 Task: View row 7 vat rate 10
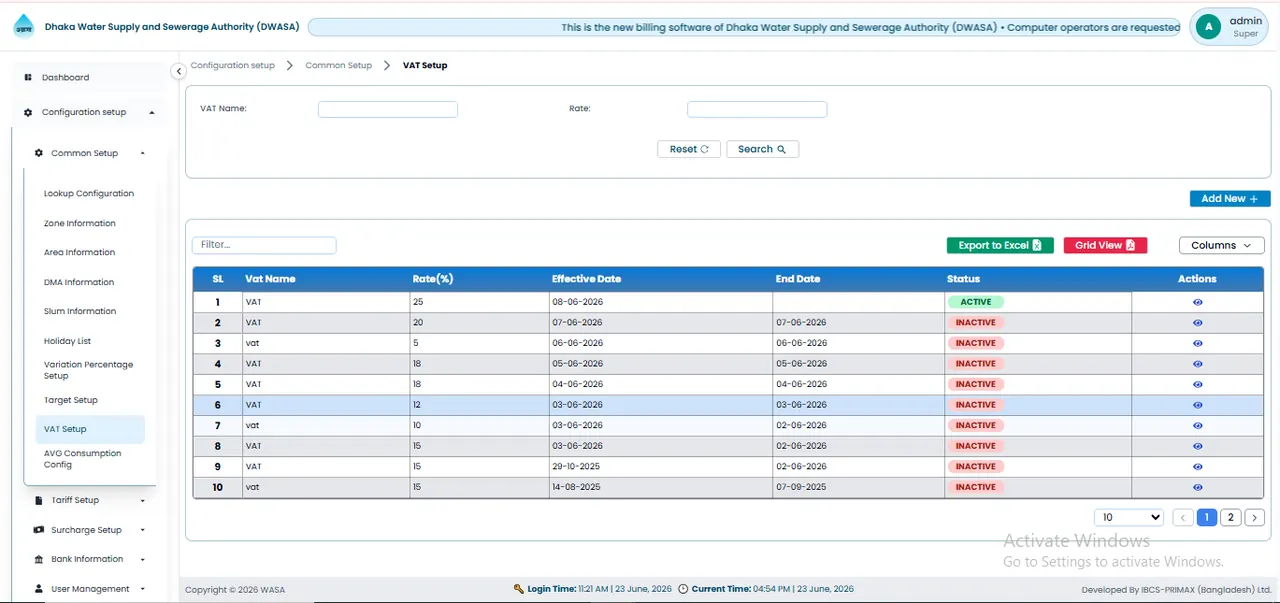[x=1197, y=425]
